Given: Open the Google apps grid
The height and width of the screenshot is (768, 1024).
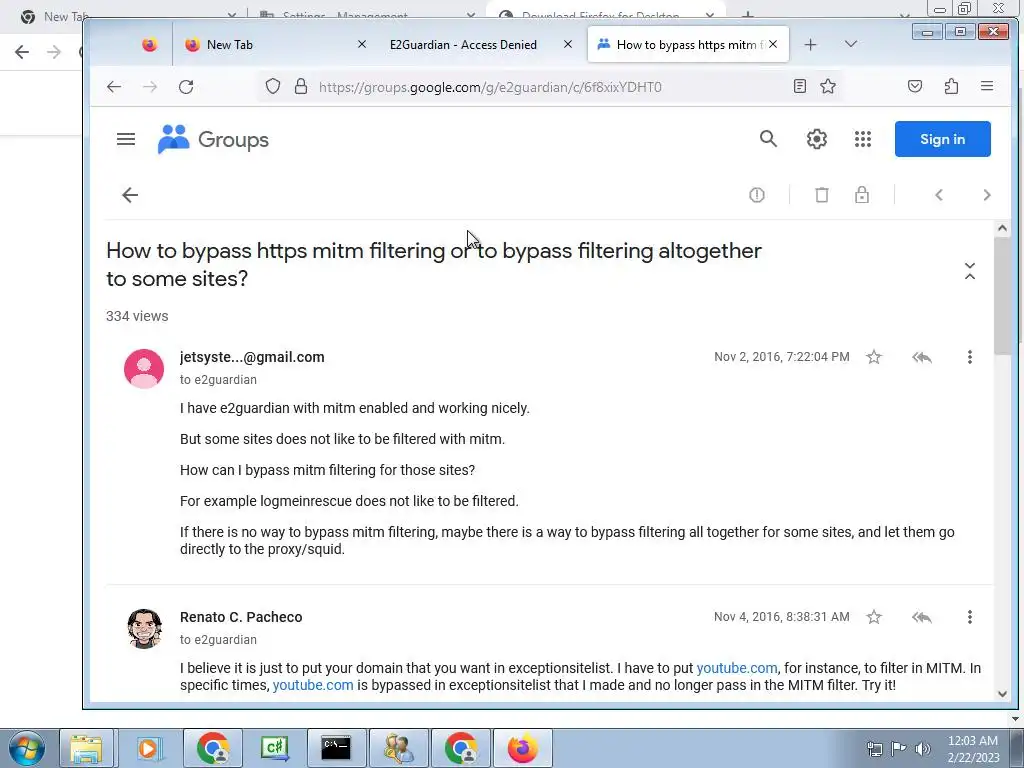Looking at the screenshot, I should 863,138.
